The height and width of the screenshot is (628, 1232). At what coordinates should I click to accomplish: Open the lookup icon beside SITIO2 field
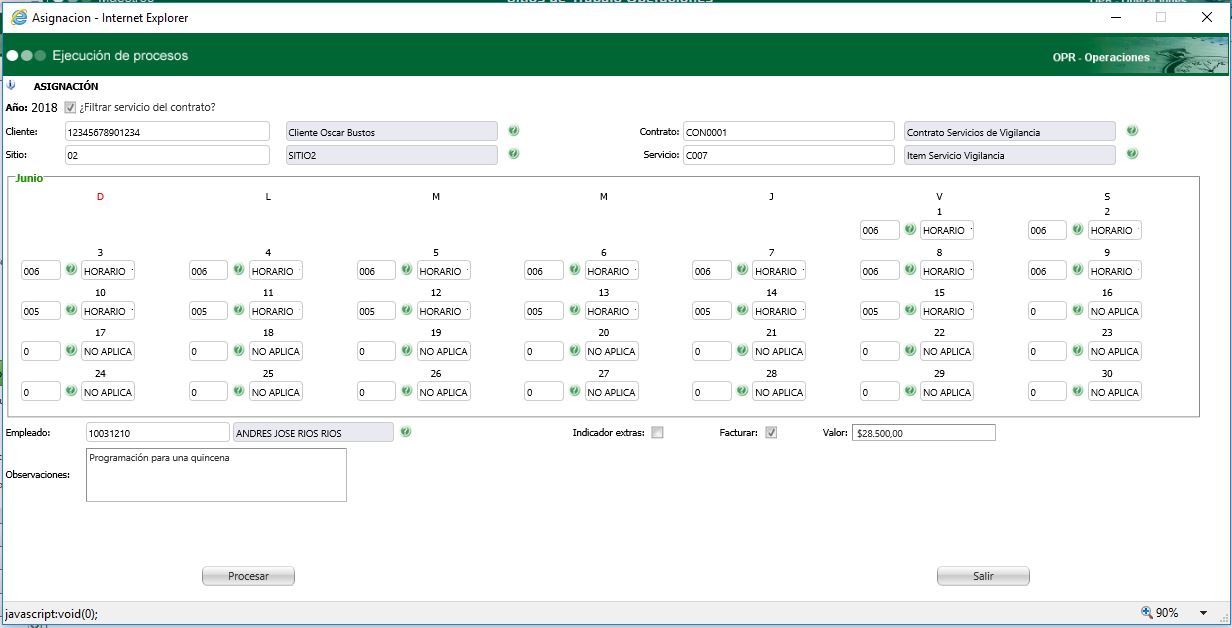[513, 154]
